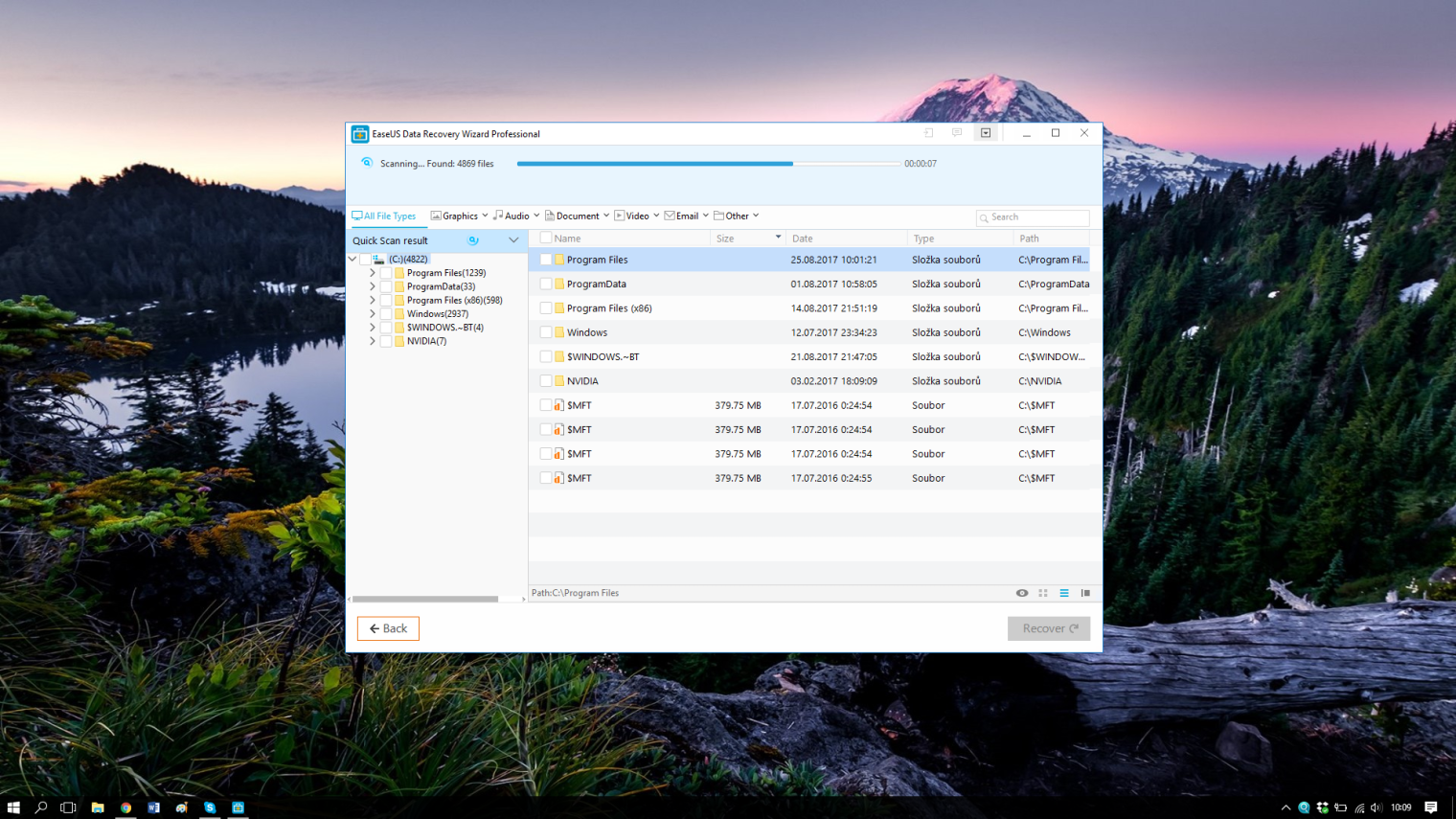Expand the Program Files(1239) tree node
The image size is (1456, 819).
pyautogui.click(x=373, y=273)
